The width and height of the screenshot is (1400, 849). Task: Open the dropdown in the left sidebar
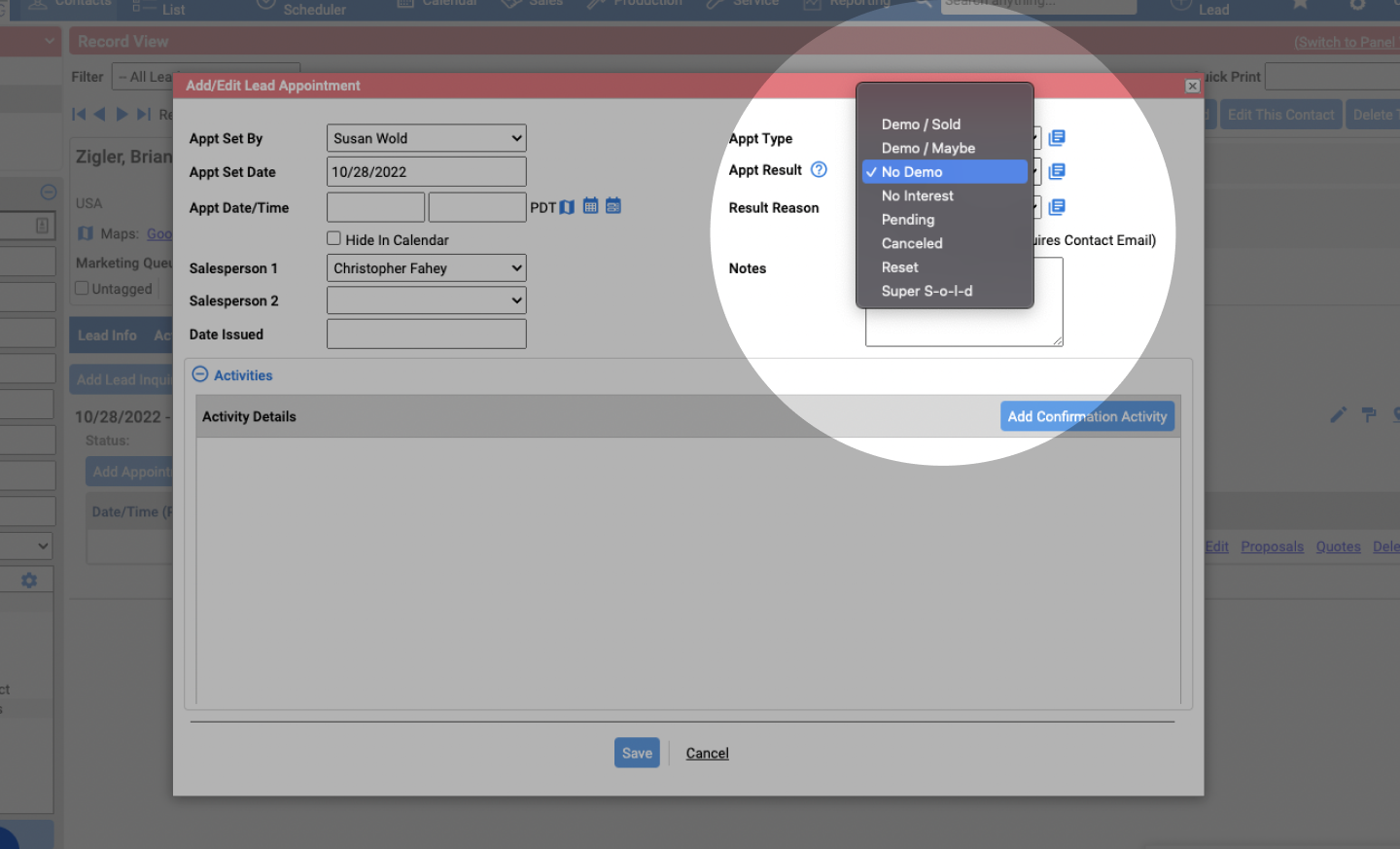click(26, 546)
